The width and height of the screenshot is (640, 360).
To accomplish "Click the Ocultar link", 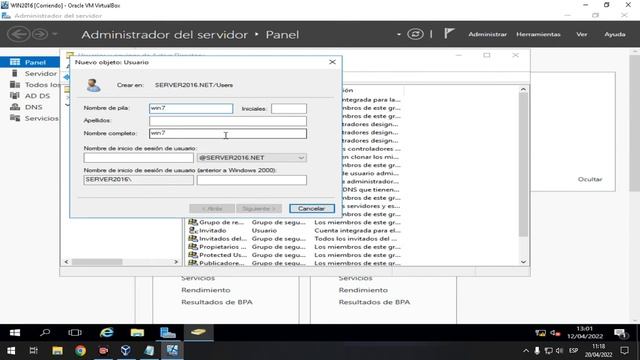I will [x=590, y=179].
